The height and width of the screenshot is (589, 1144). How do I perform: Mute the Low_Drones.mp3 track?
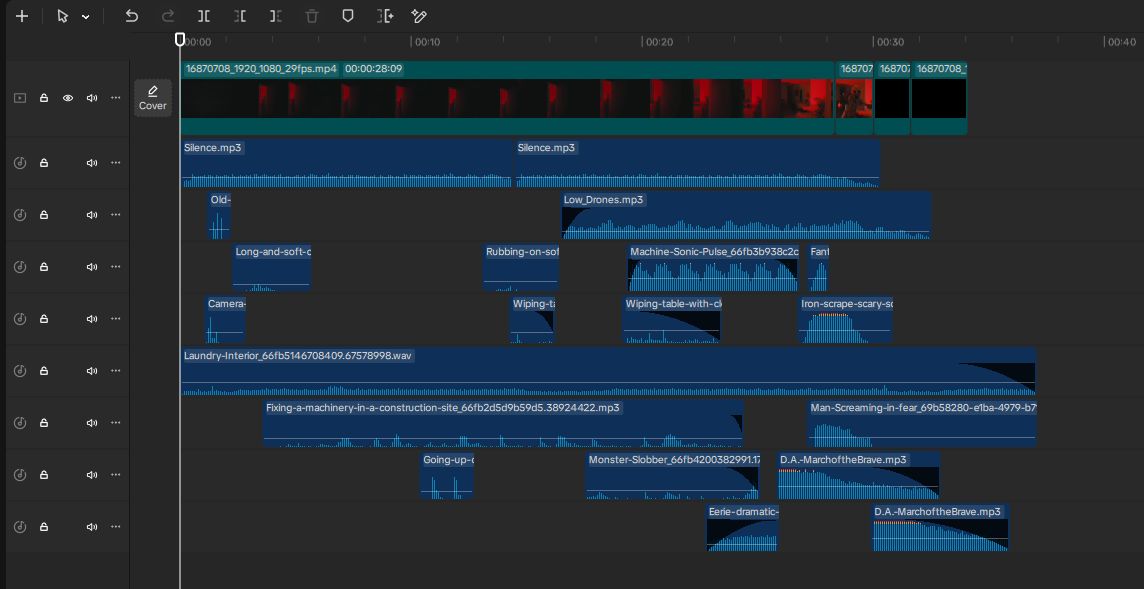[92, 215]
